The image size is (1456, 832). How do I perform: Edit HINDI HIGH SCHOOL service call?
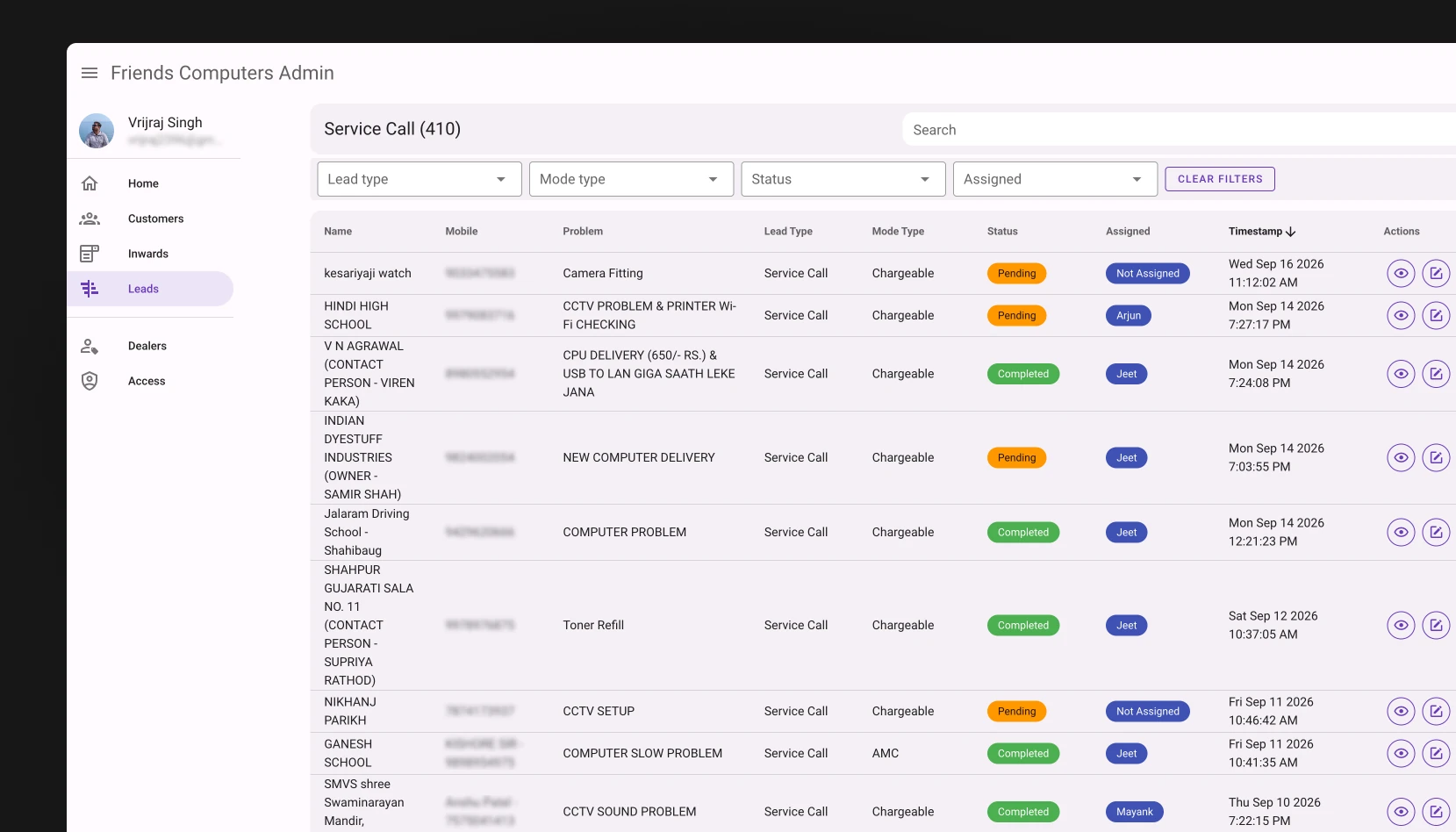pyautogui.click(x=1436, y=315)
